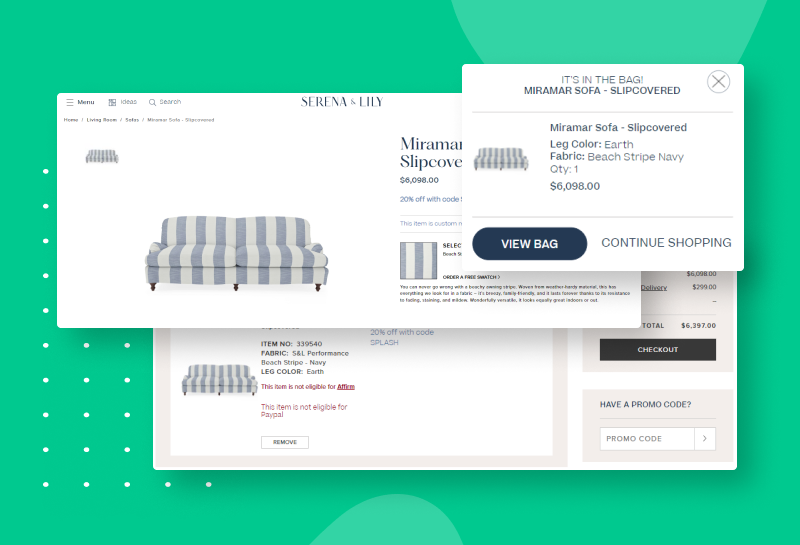The image size is (800, 545).
Task: Click ITEM NO: 339540 text
Action: pyautogui.click(x=291, y=344)
